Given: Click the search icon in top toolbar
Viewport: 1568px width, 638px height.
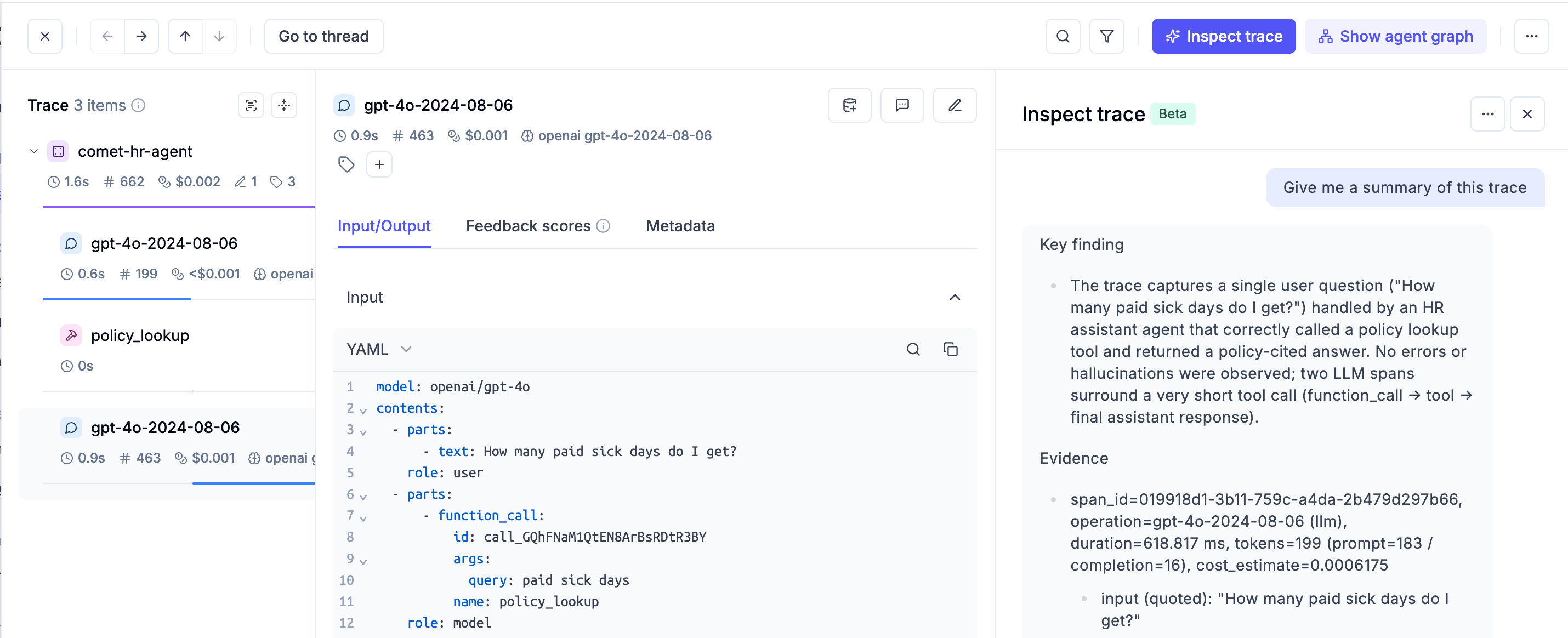Looking at the screenshot, I should [1062, 37].
